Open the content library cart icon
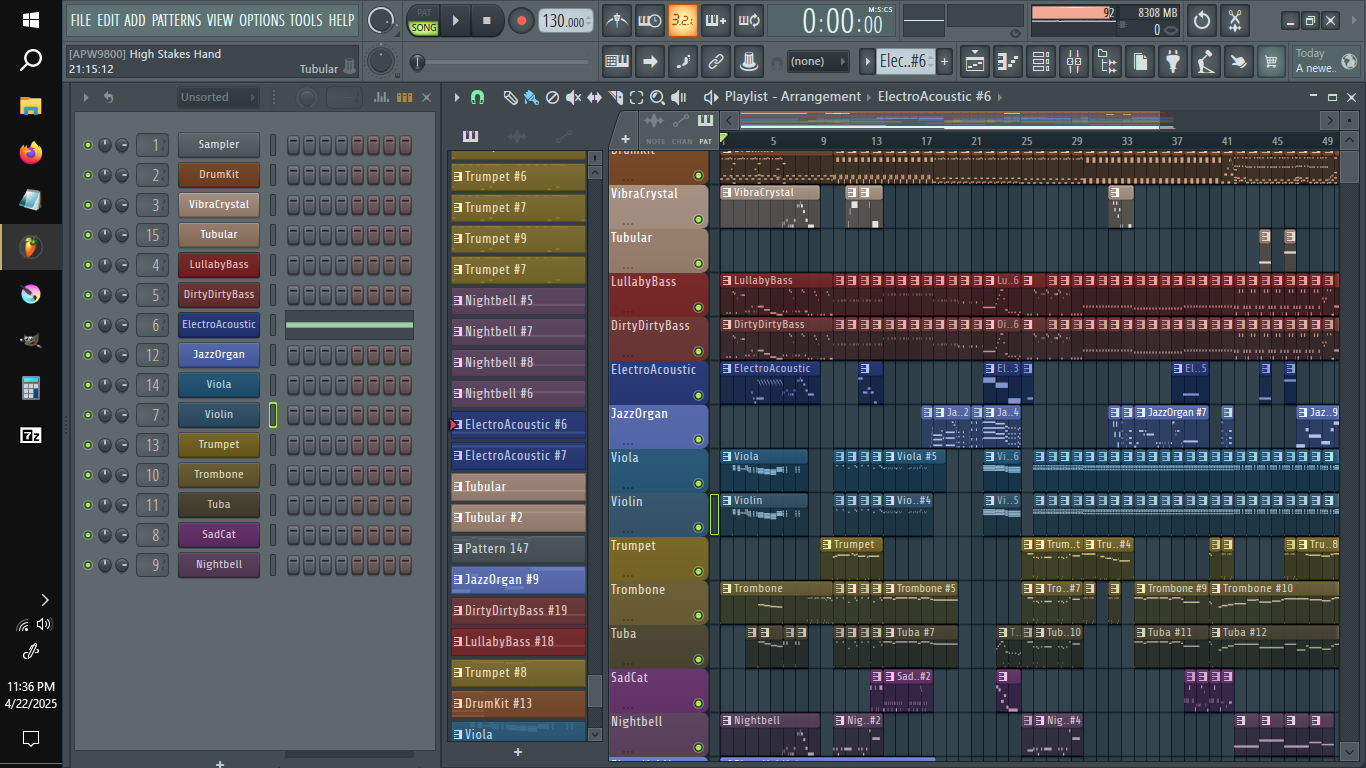The image size is (1366, 768). tap(1271, 62)
